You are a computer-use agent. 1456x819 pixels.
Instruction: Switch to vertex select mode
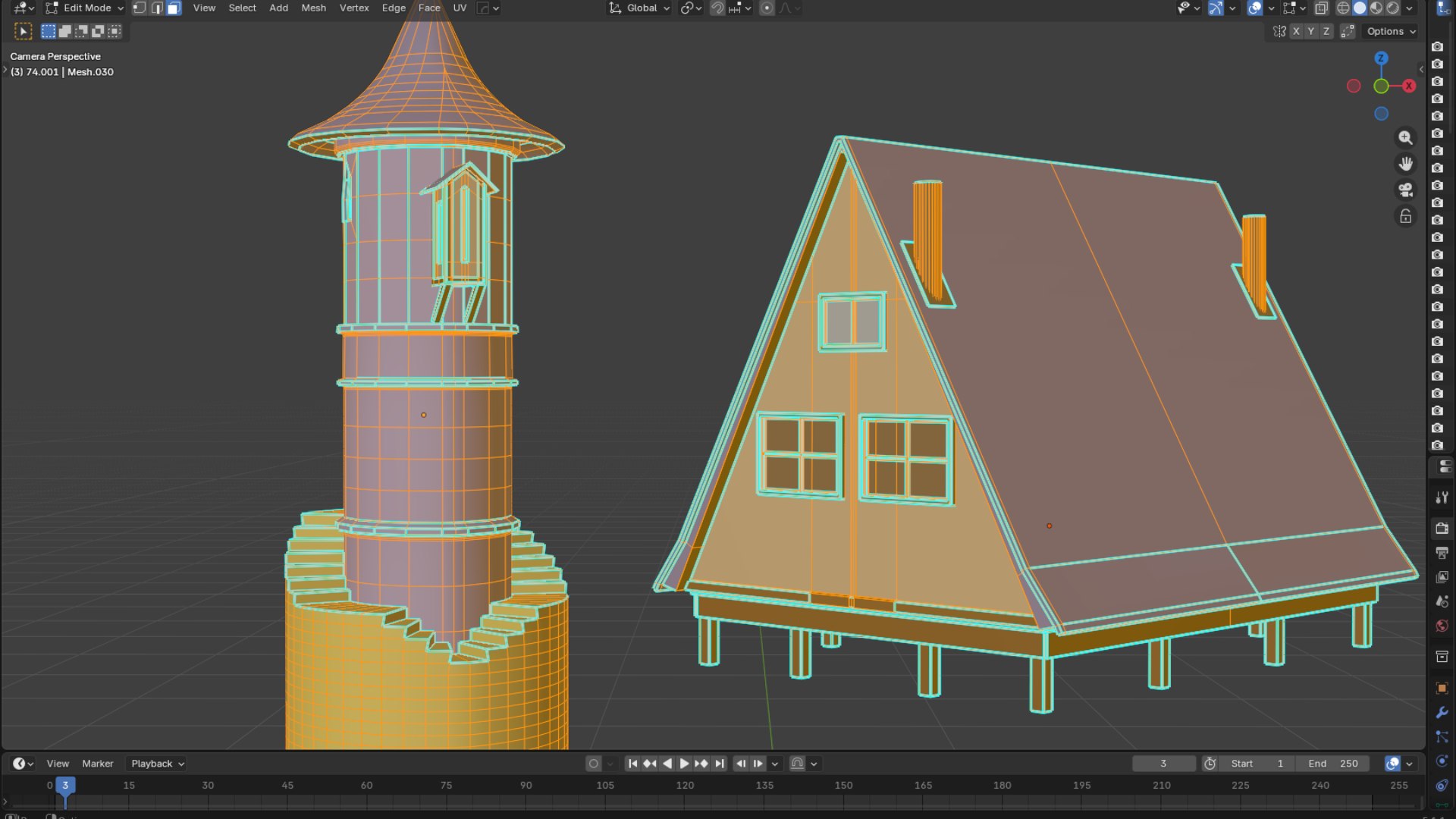point(140,8)
